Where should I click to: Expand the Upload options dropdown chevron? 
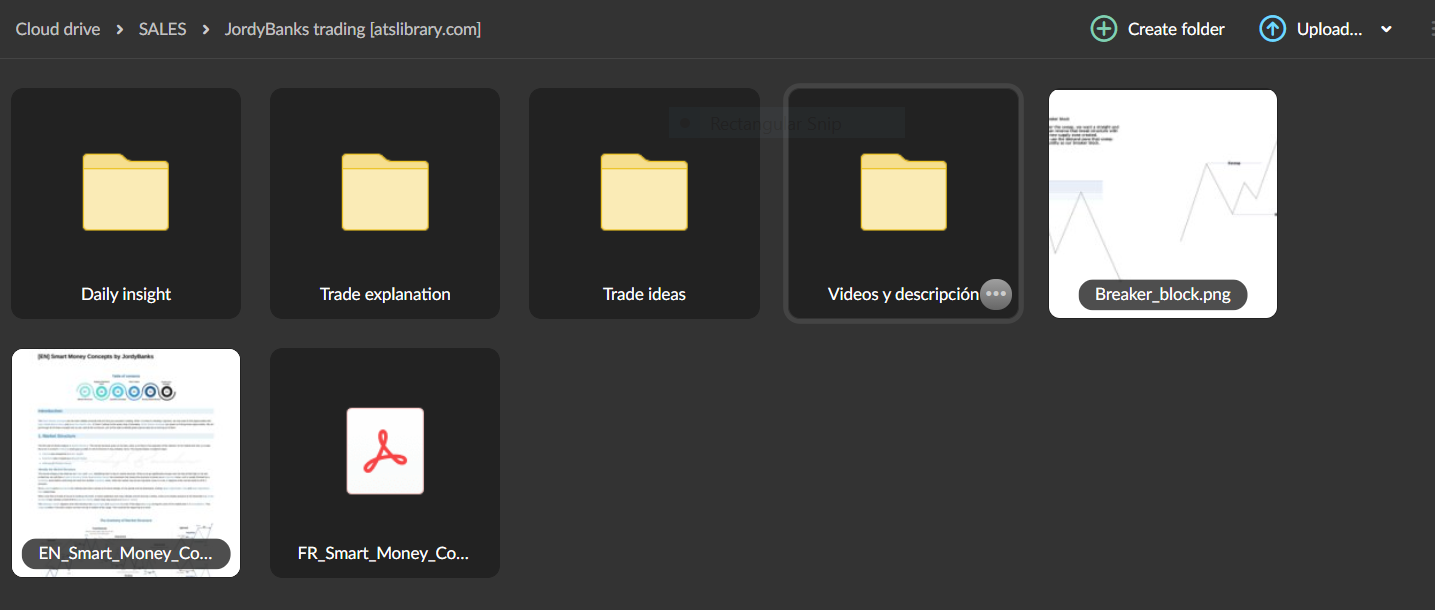[x=1387, y=29]
